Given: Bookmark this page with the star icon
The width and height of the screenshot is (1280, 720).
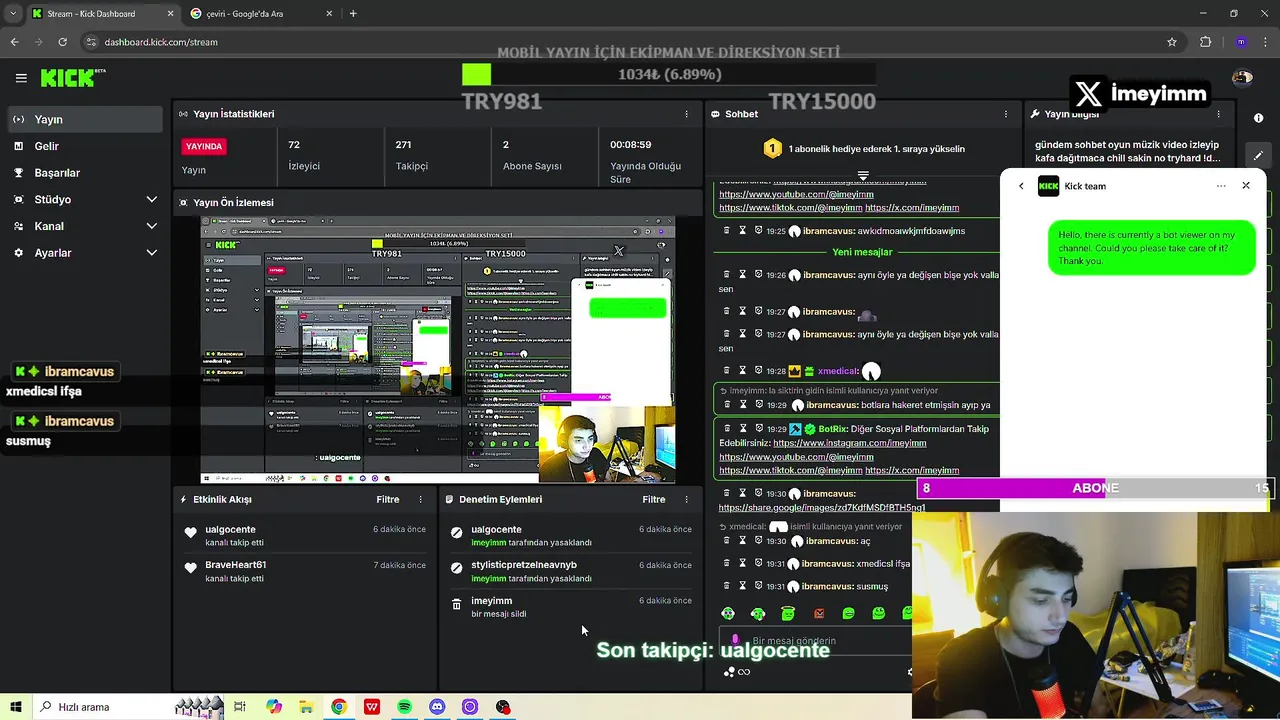Looking at the screenshot, I should (1172, 42).
